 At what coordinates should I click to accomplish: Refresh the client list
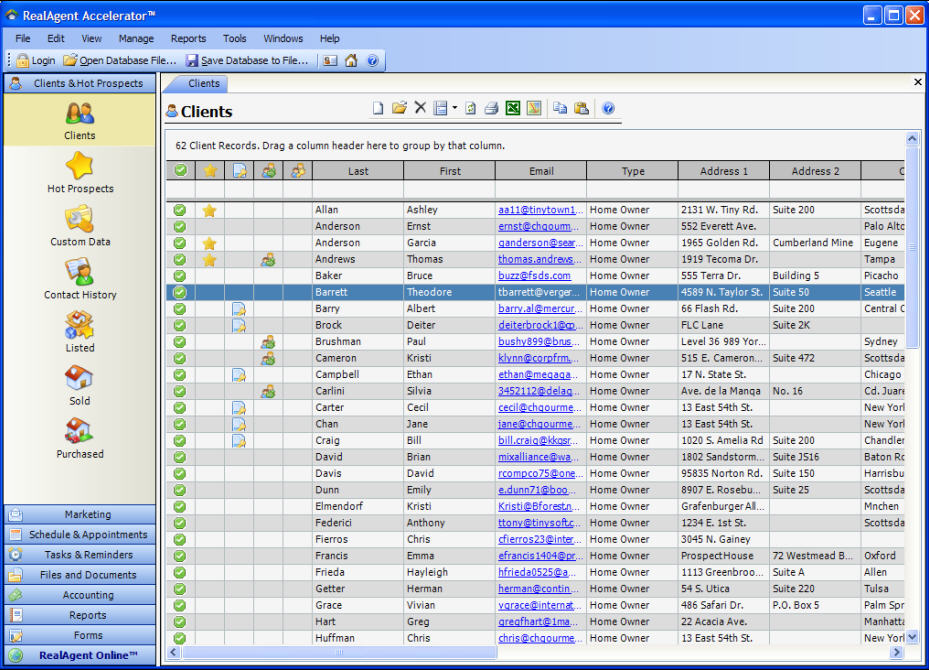pyautogui.click(x=470, y=108)
